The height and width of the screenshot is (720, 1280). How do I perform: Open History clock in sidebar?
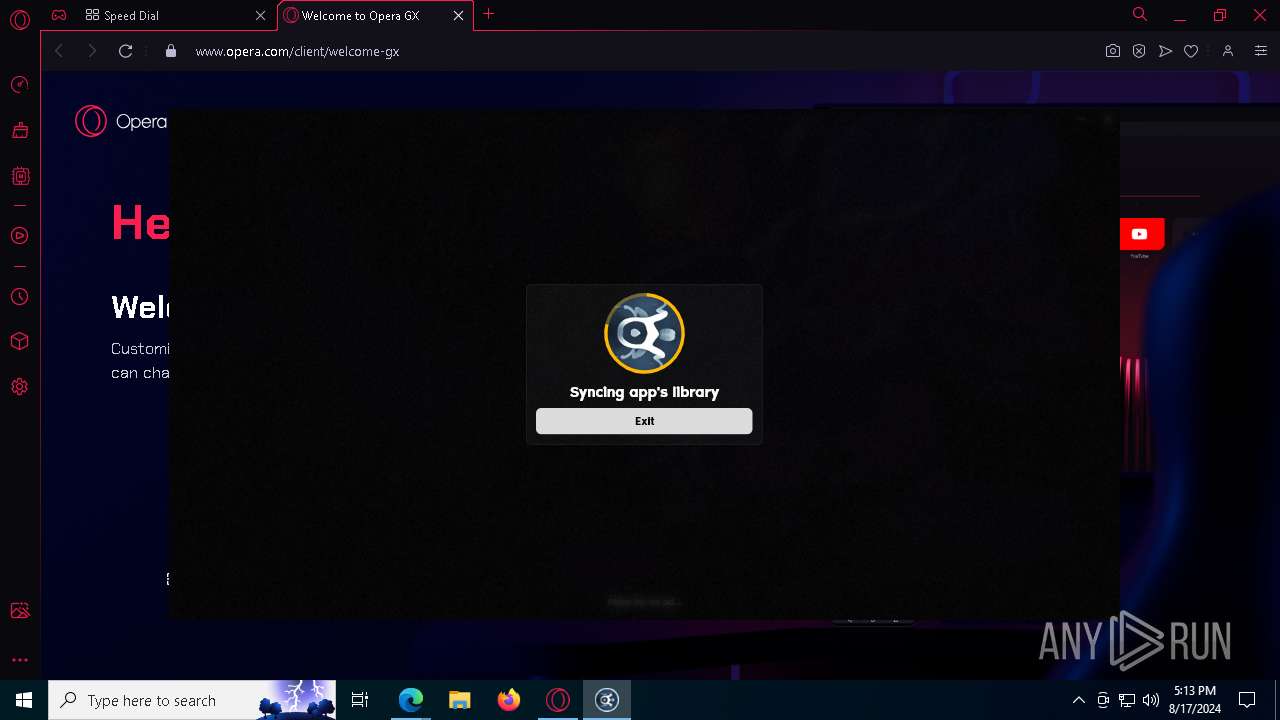click(19, 297)
